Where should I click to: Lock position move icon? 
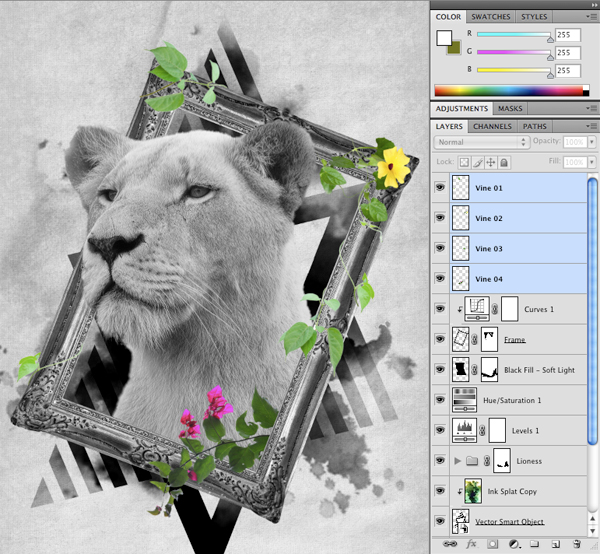[491, 163]
